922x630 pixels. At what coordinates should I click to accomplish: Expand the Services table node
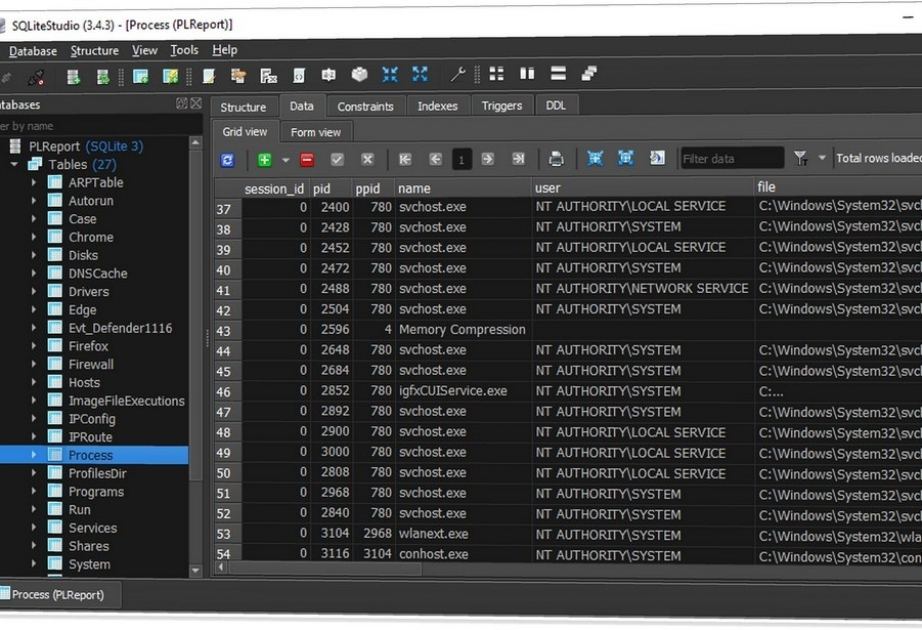pyautogui.click(x=34, y=528)
